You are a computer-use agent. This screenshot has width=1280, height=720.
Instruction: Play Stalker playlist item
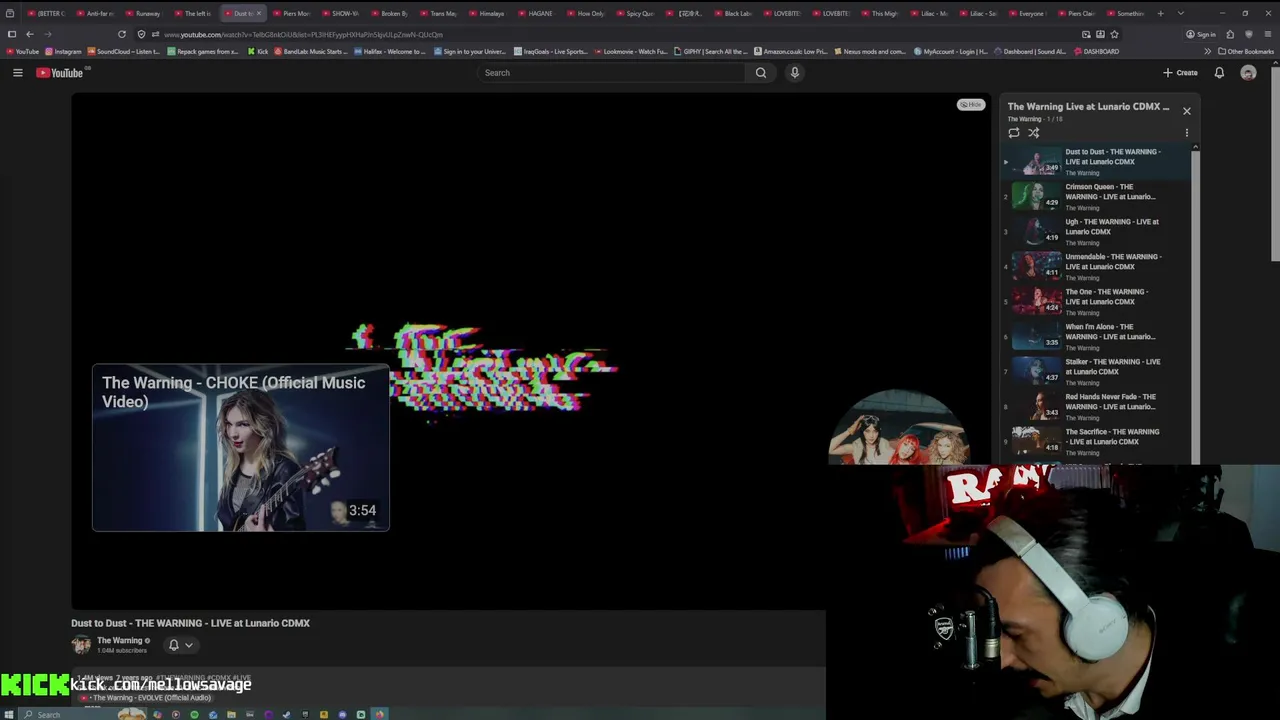(x=1096, y=372)
